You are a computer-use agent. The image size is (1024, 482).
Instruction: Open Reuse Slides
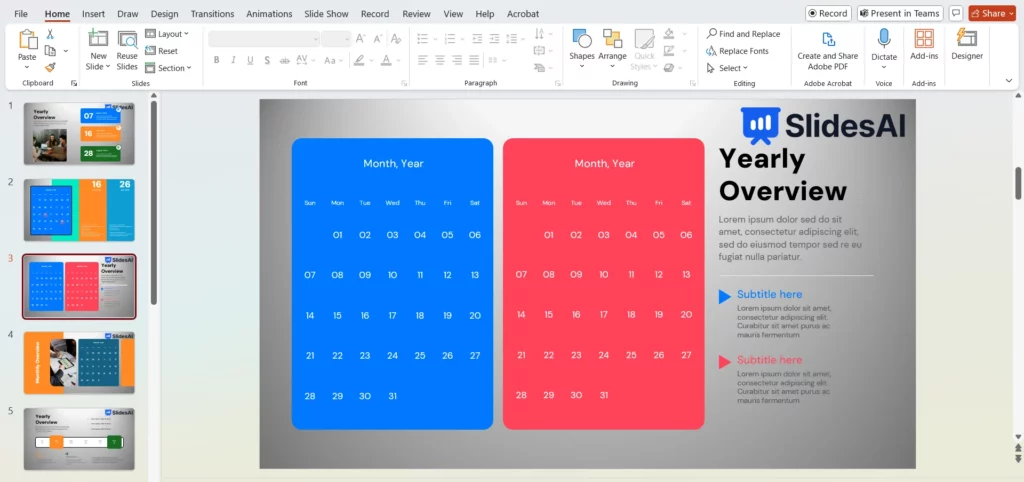[127, 50]
